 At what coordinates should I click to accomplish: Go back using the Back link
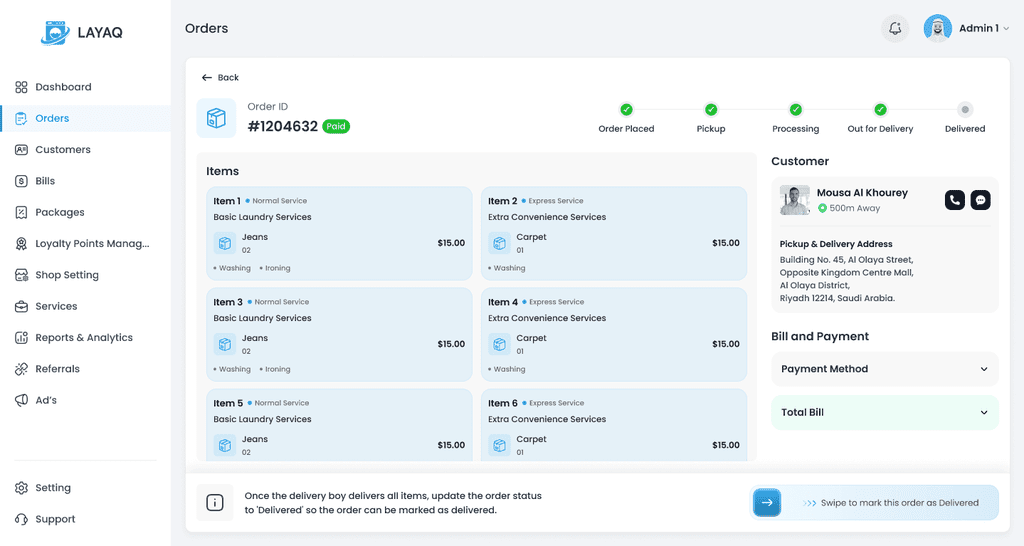[220, 77]
